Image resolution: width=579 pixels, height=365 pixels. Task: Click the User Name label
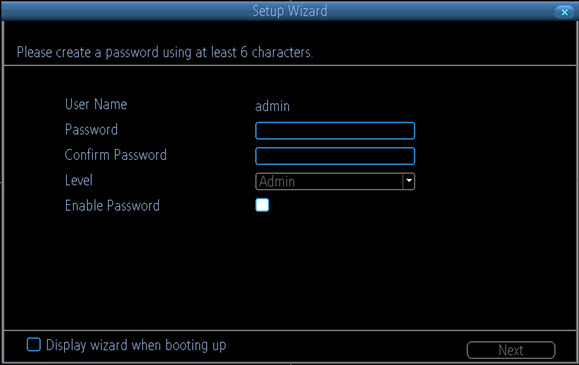coord(96,104)
